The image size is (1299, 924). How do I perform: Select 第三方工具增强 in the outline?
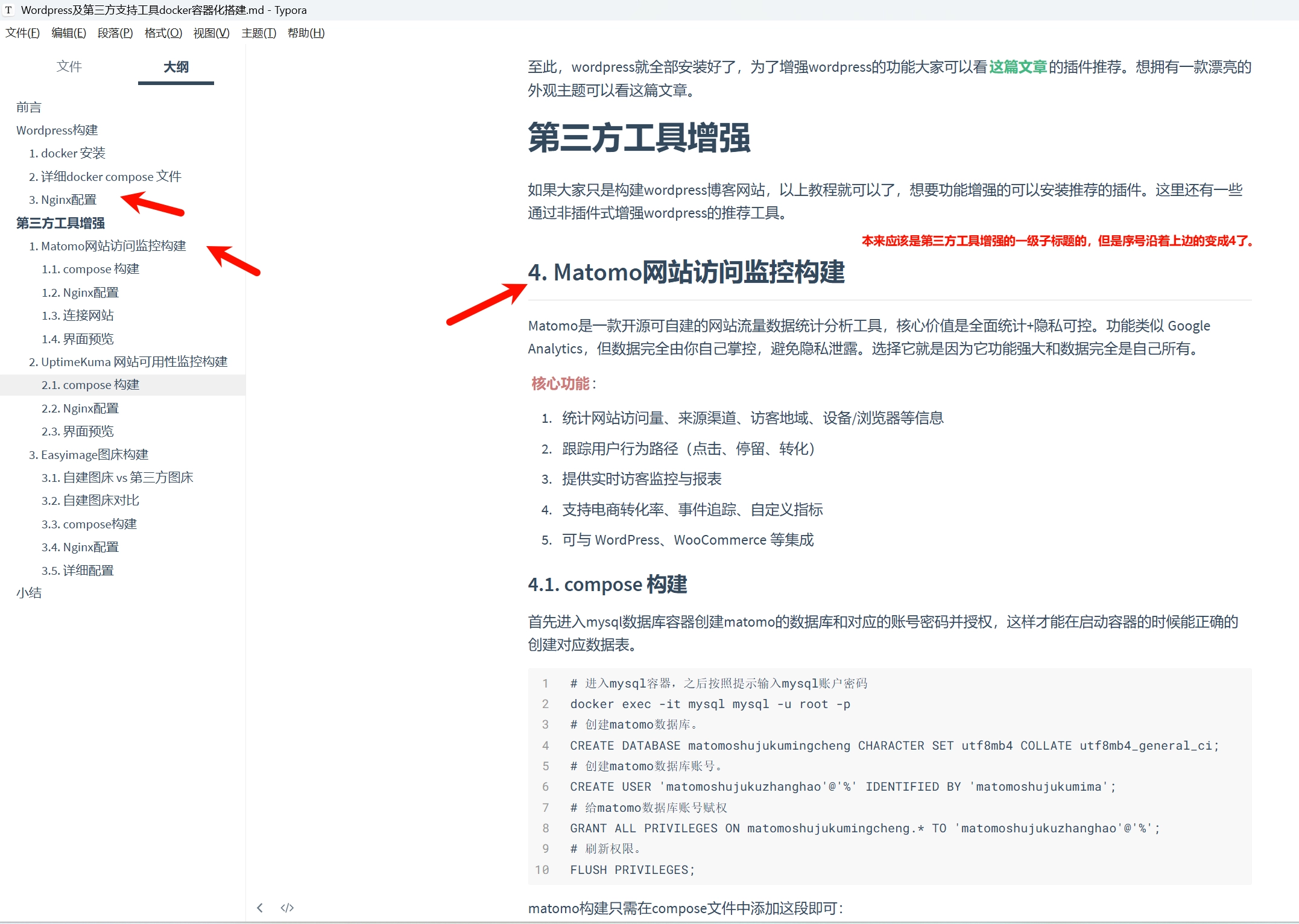tap(60, 223)
